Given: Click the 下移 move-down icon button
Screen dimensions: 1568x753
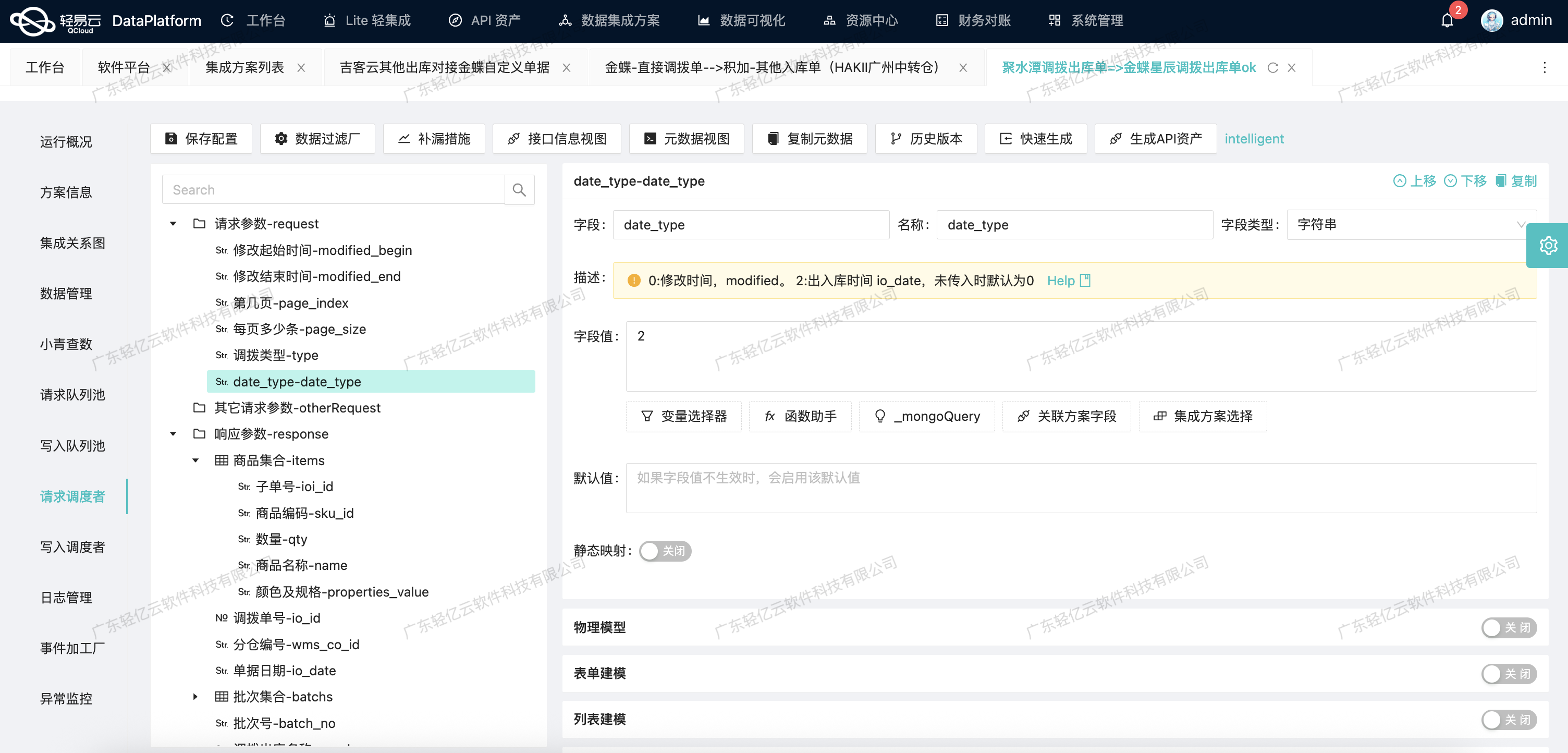Looking at the screenshot, I should pyautogui.click(x=1465, y=181).
